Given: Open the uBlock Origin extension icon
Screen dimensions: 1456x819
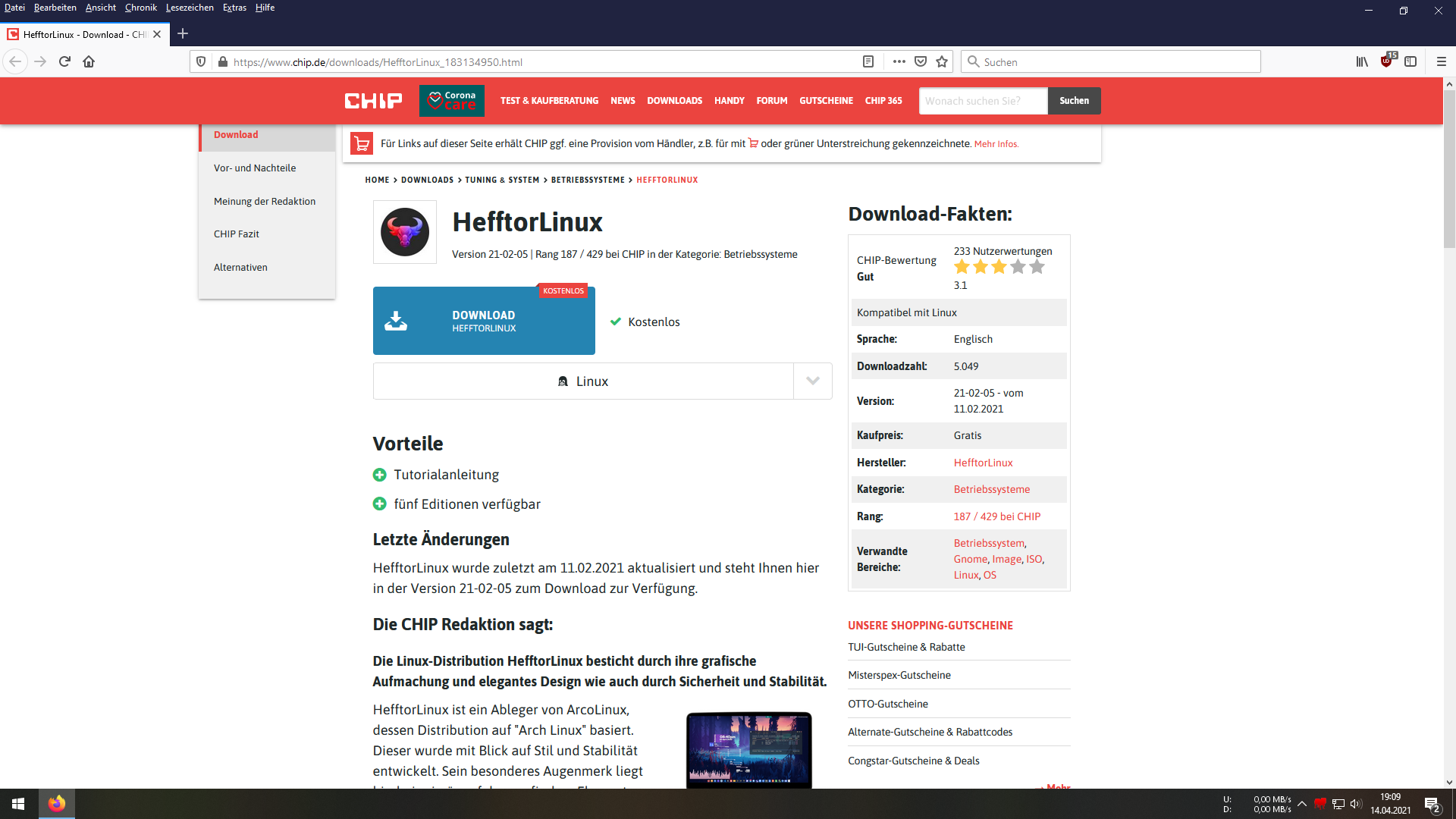Looking at the screenshot, I should tap(1387, 61).
